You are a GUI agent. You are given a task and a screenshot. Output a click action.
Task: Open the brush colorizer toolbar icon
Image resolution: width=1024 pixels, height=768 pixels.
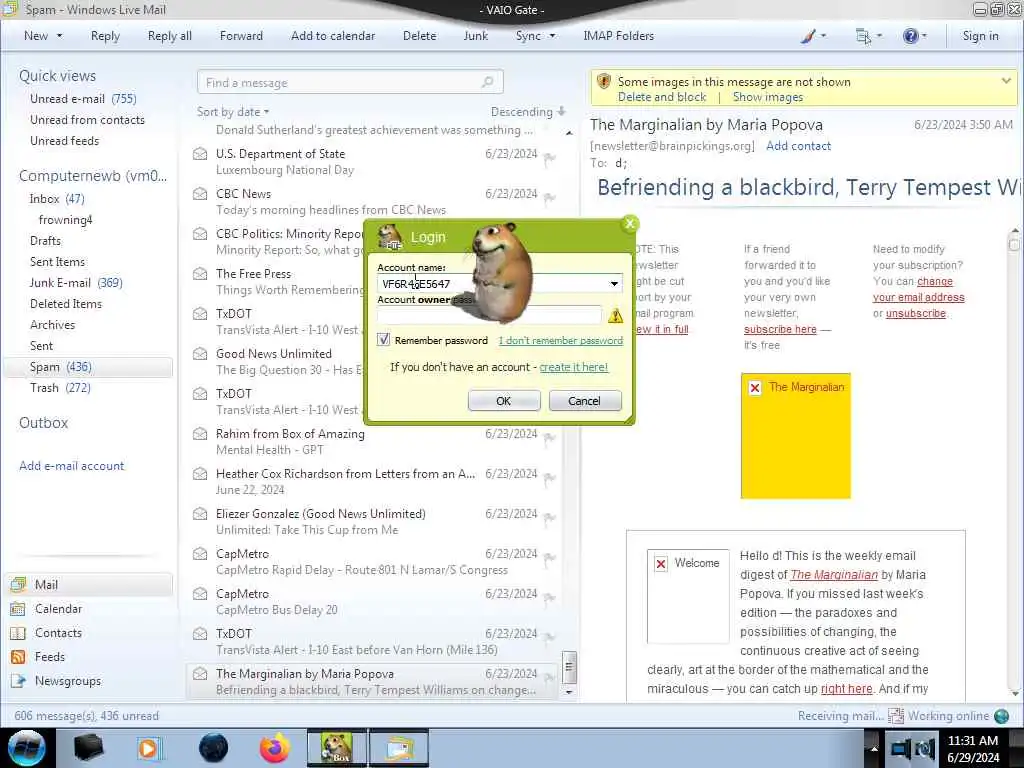(x=808, y=37)
